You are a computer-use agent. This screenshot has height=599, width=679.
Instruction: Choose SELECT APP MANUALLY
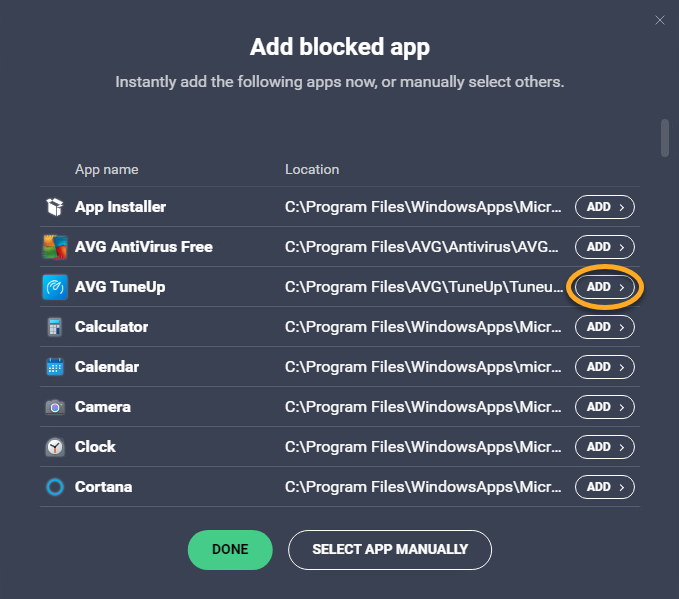coord(390,549)
